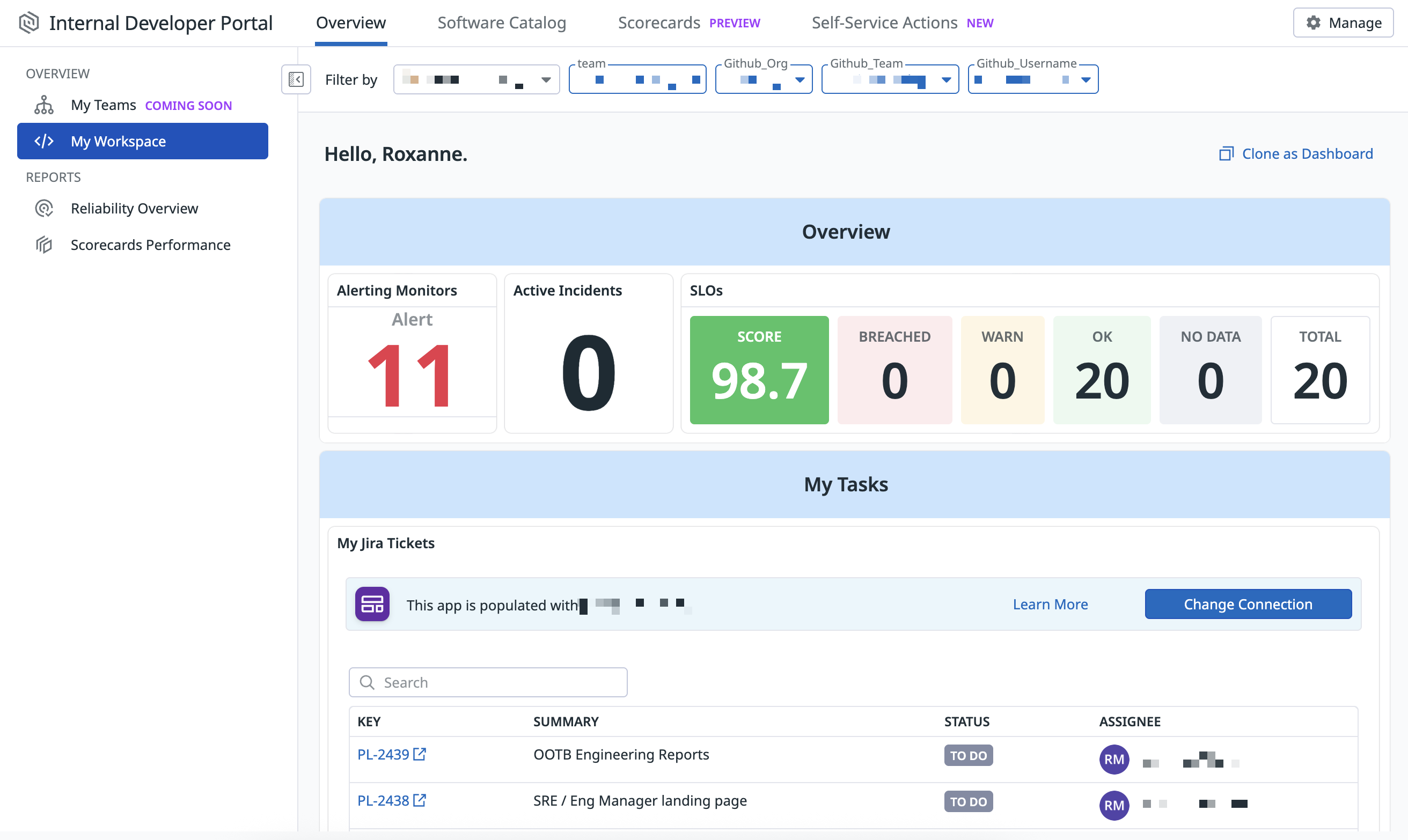This screenshot has width=1408, height=840.
Task: Collapse the sidebar with the panel toggle icon
Action: [296, 79]
